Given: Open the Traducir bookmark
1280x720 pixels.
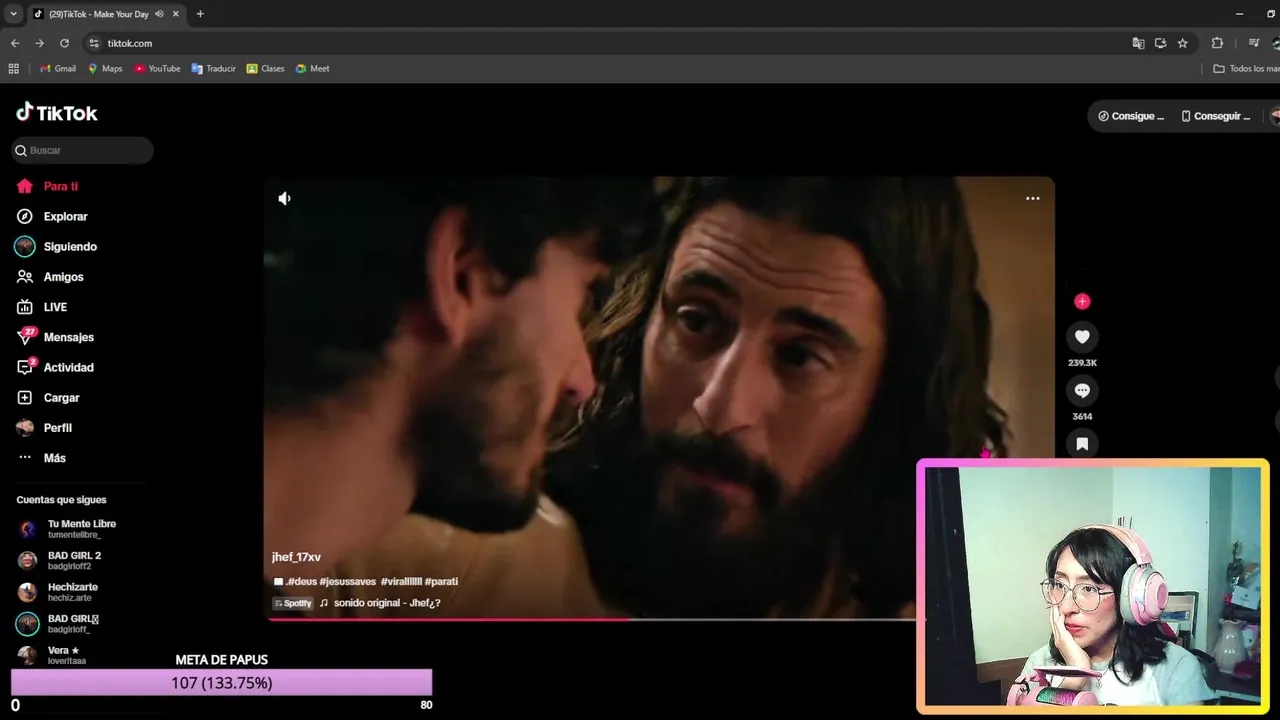Looking at the screenshot, I should [x=214, y=69].
